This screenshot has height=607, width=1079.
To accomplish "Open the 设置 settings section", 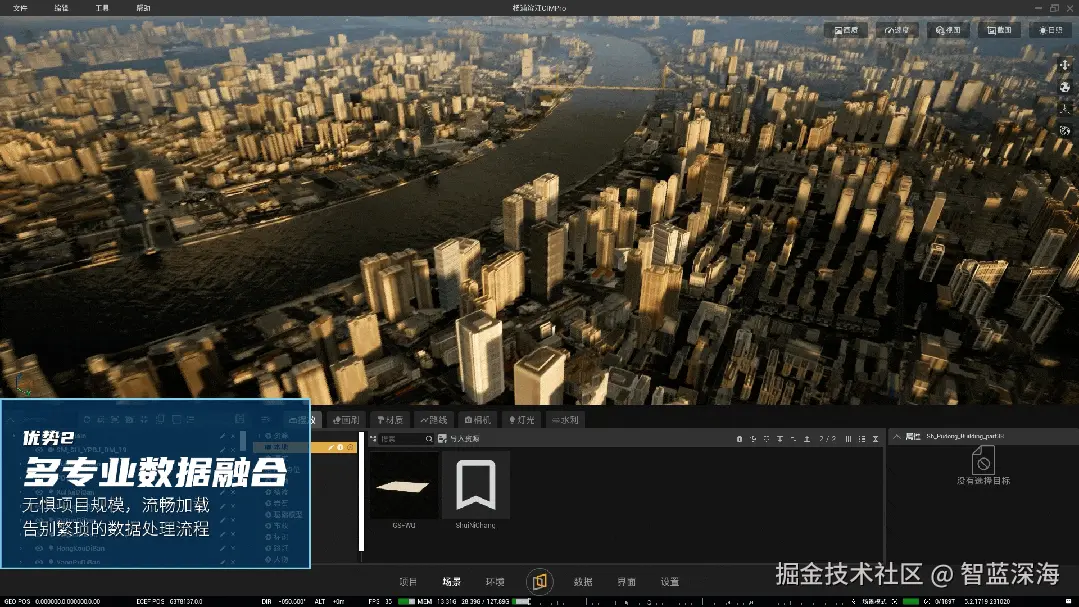I will click(670, 582).
